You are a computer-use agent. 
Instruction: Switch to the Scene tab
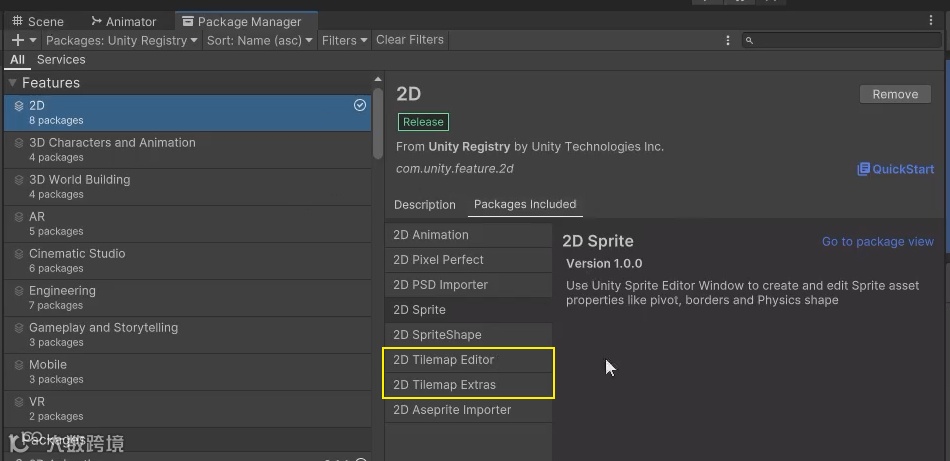coord(38,21)
